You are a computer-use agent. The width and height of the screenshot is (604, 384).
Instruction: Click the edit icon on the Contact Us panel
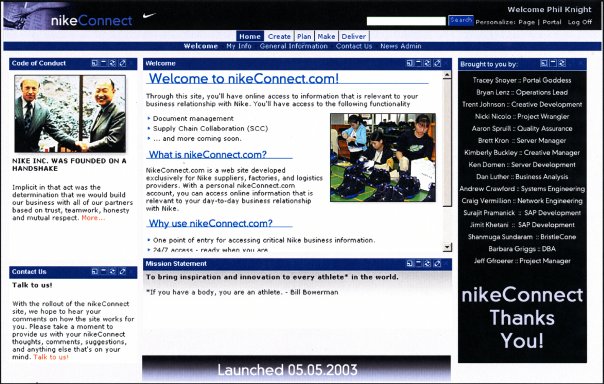(x=122, y=272)
